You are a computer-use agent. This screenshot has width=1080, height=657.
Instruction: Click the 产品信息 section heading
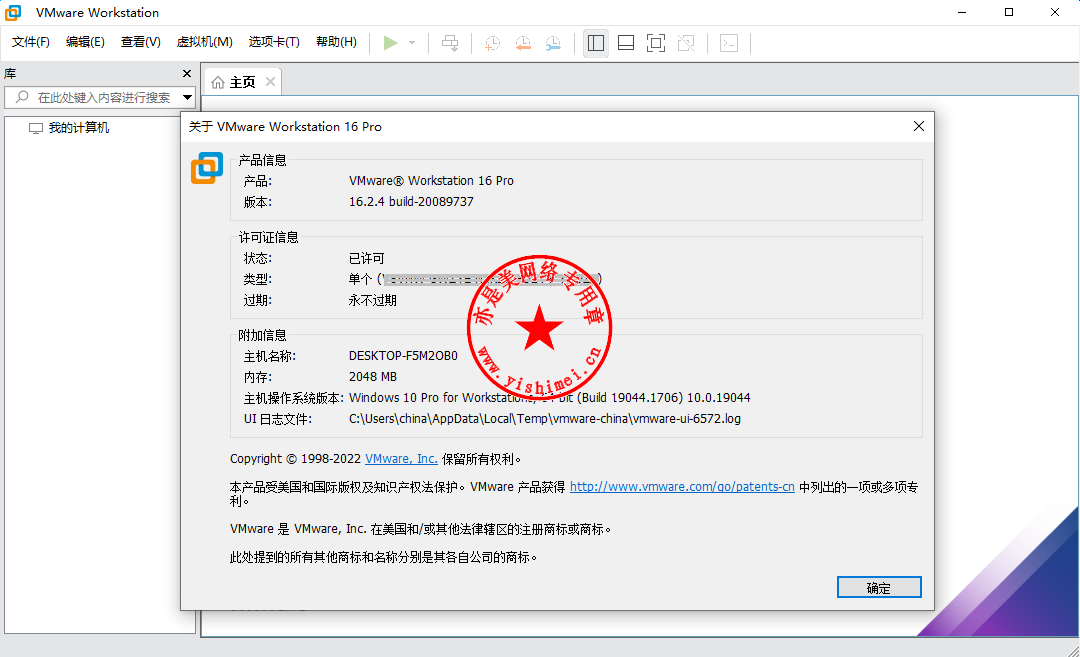tap(262, 160)
